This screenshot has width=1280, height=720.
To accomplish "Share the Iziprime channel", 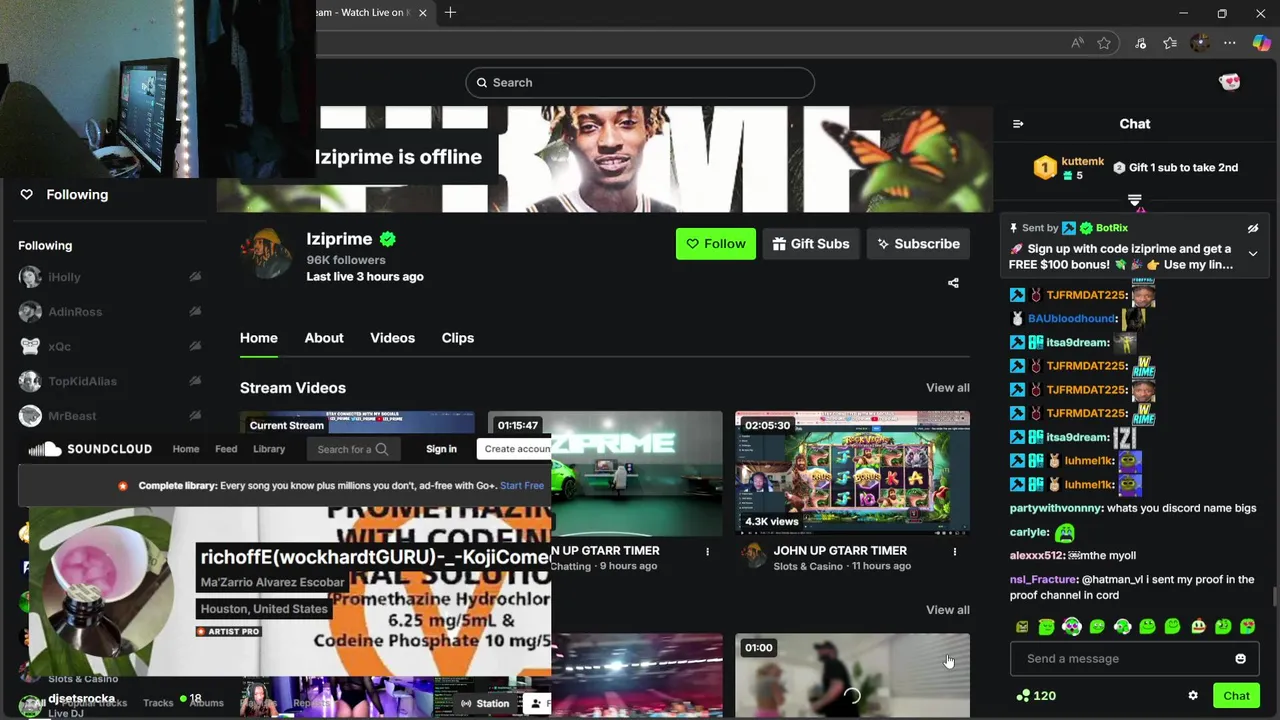I will [x=953, y=283].
